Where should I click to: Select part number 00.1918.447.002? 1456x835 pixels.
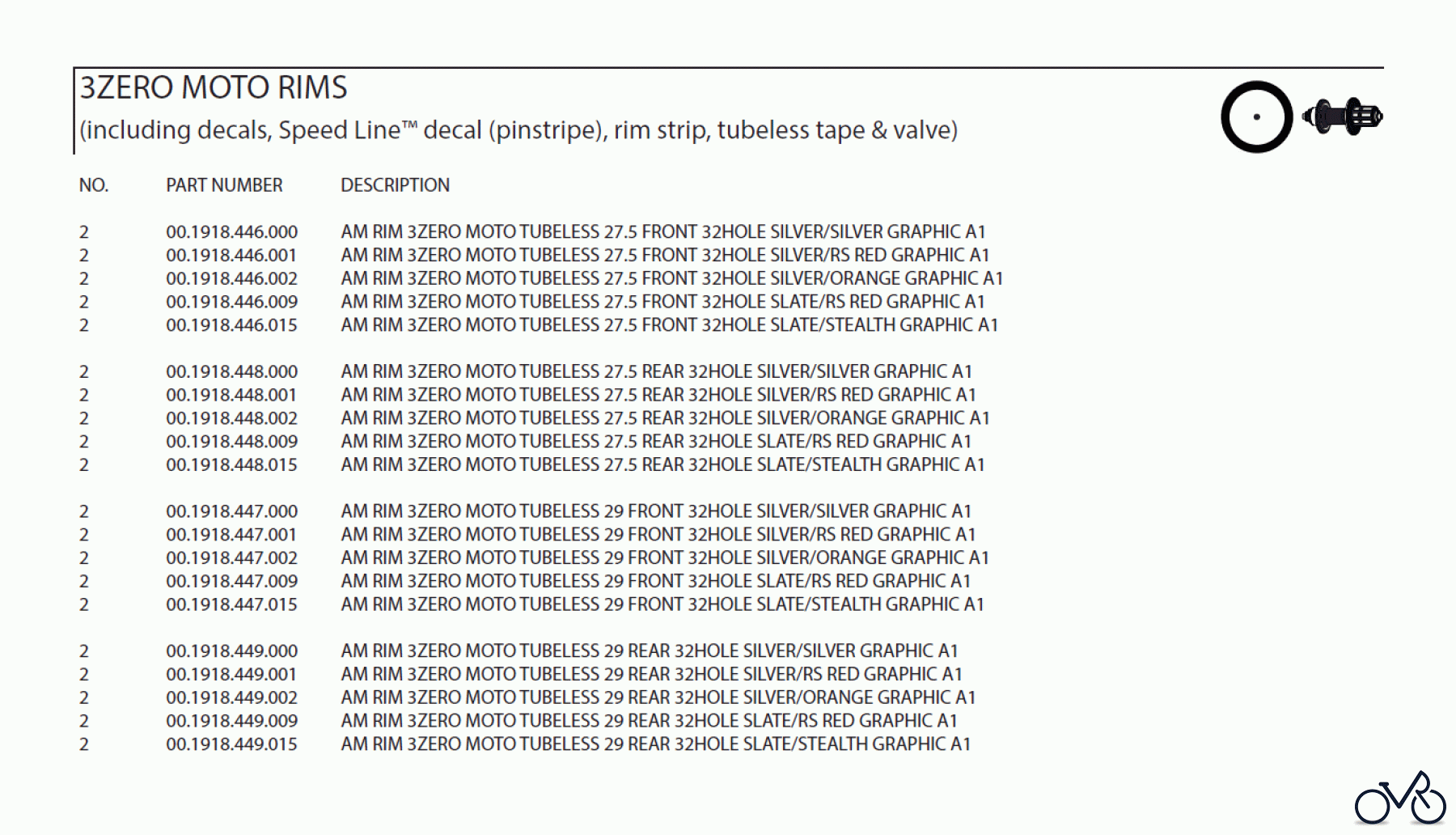coord(231,558)
